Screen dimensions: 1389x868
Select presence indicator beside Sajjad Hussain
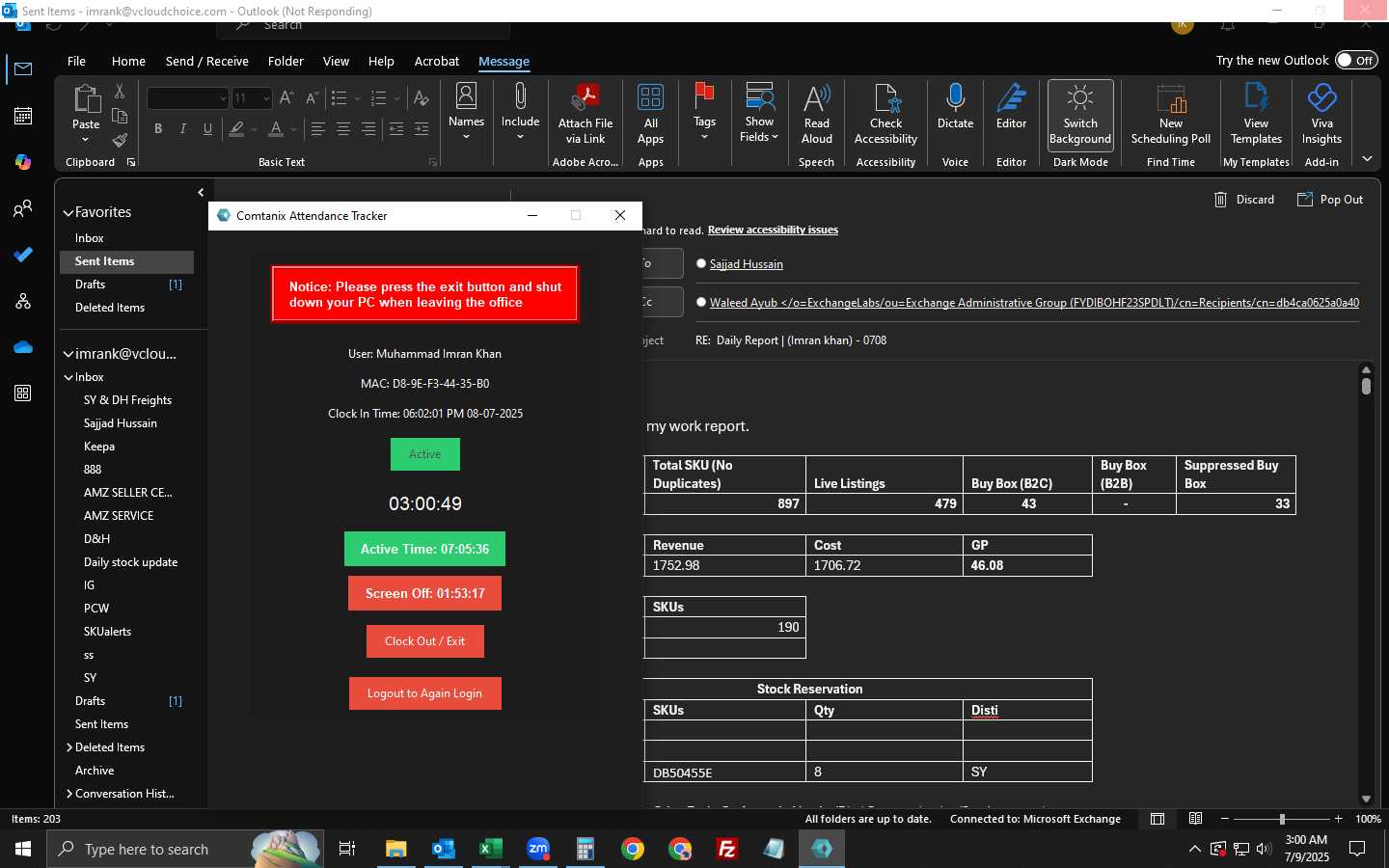[x=701, y=263]
